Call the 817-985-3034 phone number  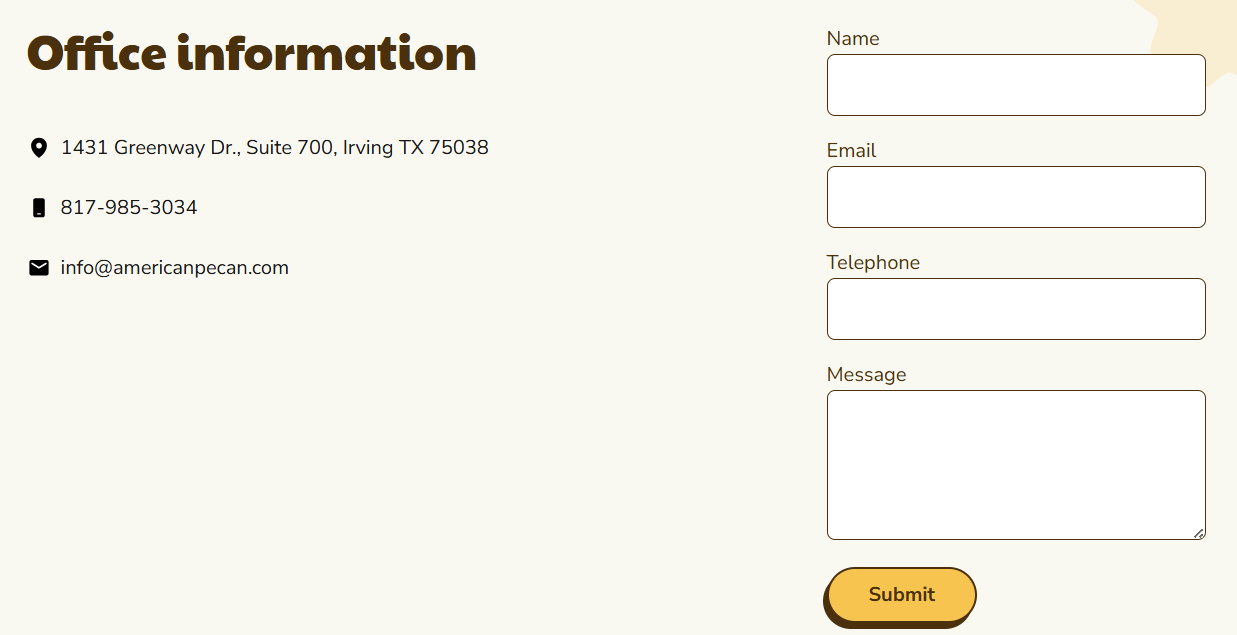(129, 208)
